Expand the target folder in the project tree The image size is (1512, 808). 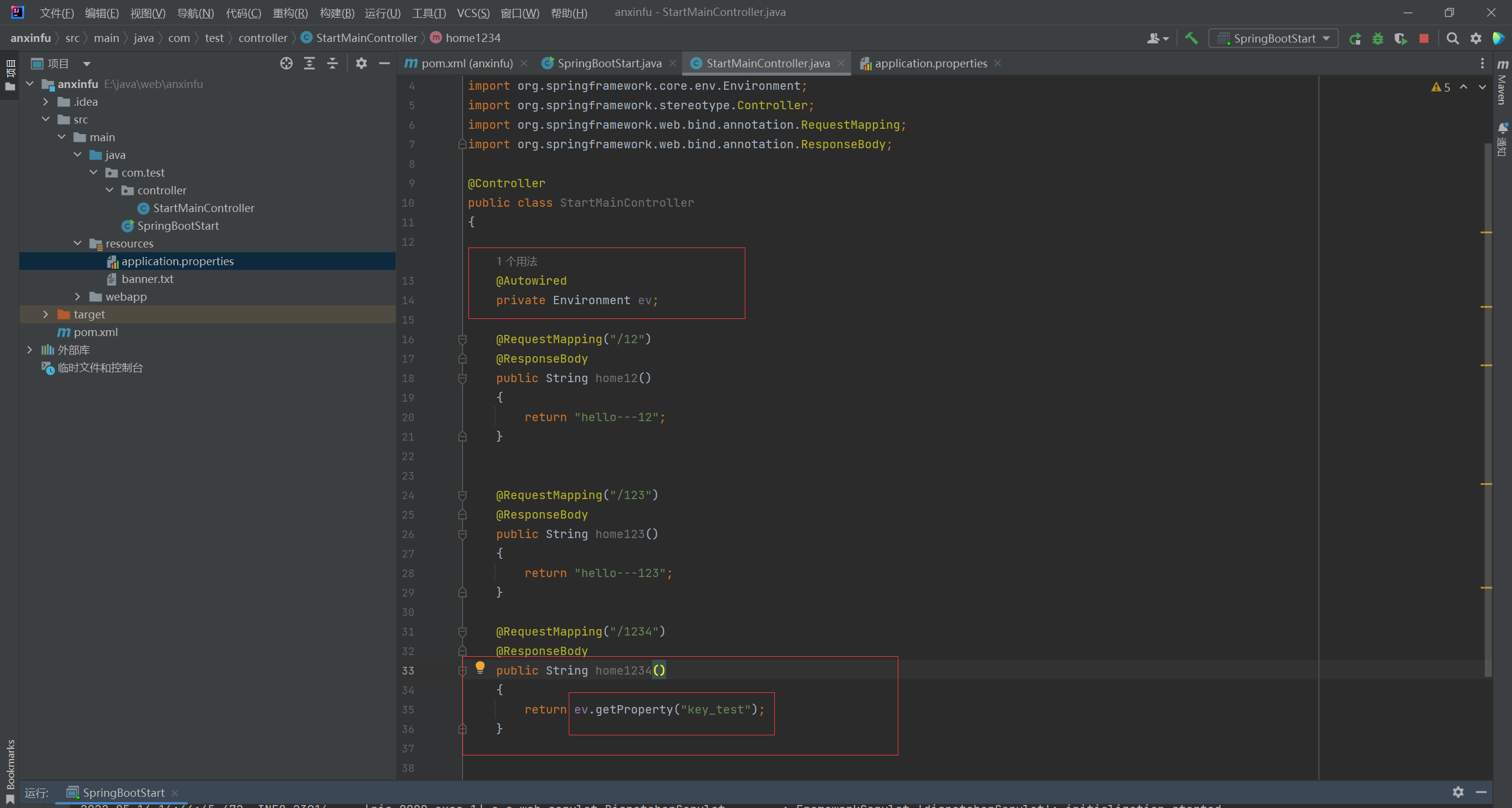[45, 314]
